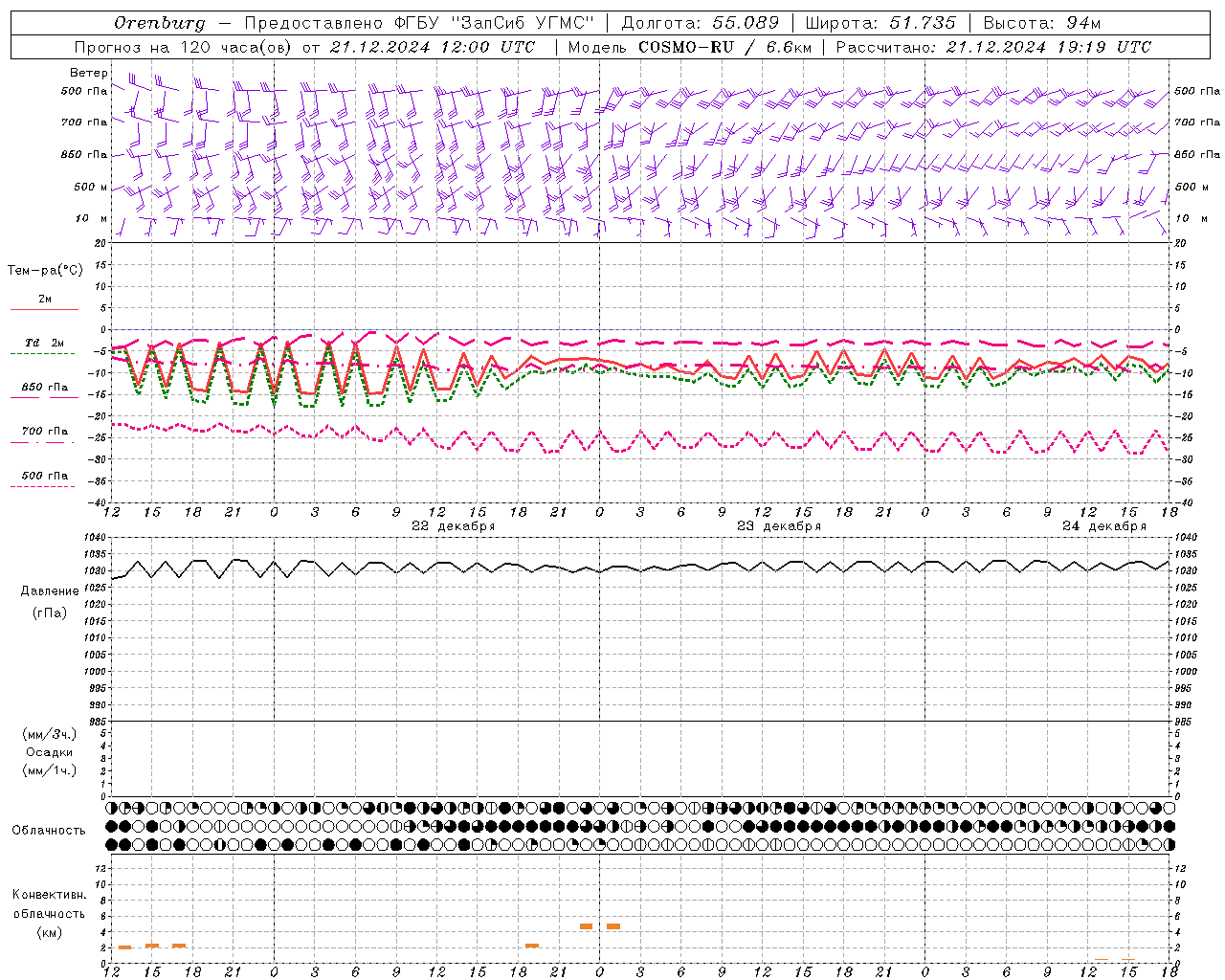Click the "Облачность" cloudiness panel label
1225x980 pixels.
[x=49, y=830]
